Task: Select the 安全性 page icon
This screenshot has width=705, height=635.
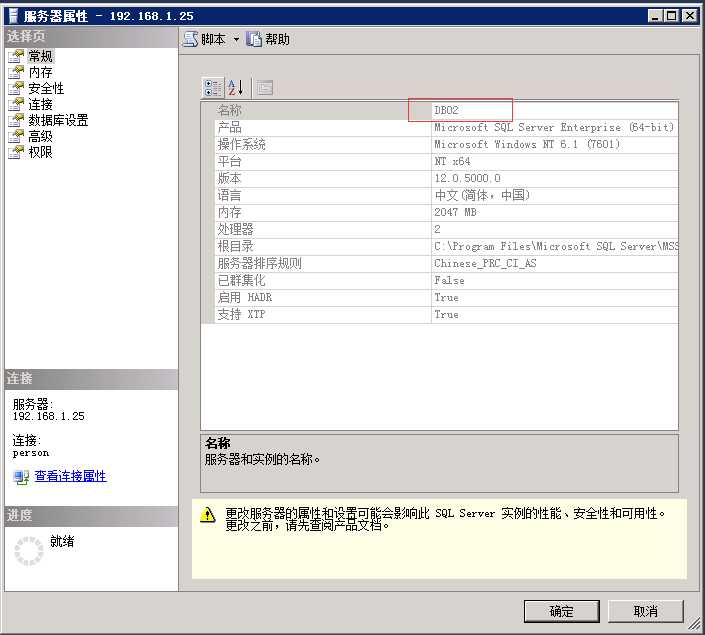Action: coord(16,88)
